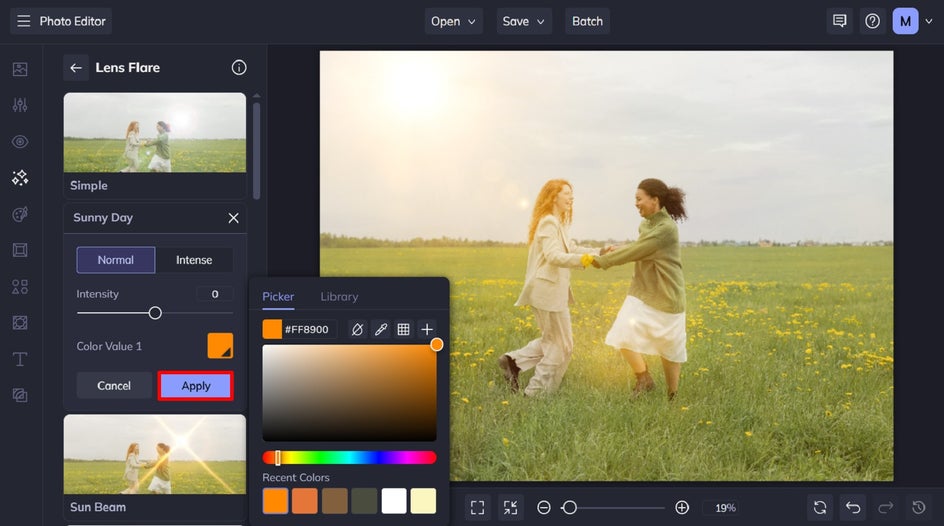Click the undo arrow in bottom bar

852,507
